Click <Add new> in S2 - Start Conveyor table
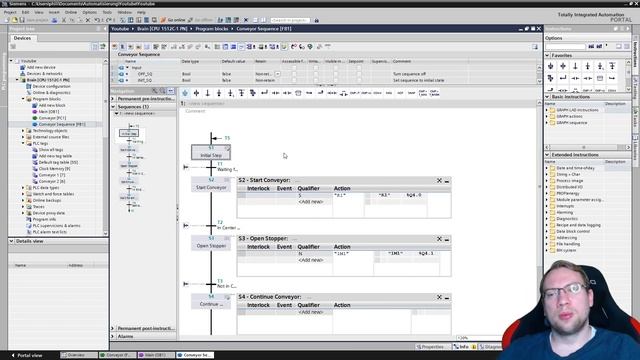The height and width of the screenshot is (360, 640). coord(311,202)
